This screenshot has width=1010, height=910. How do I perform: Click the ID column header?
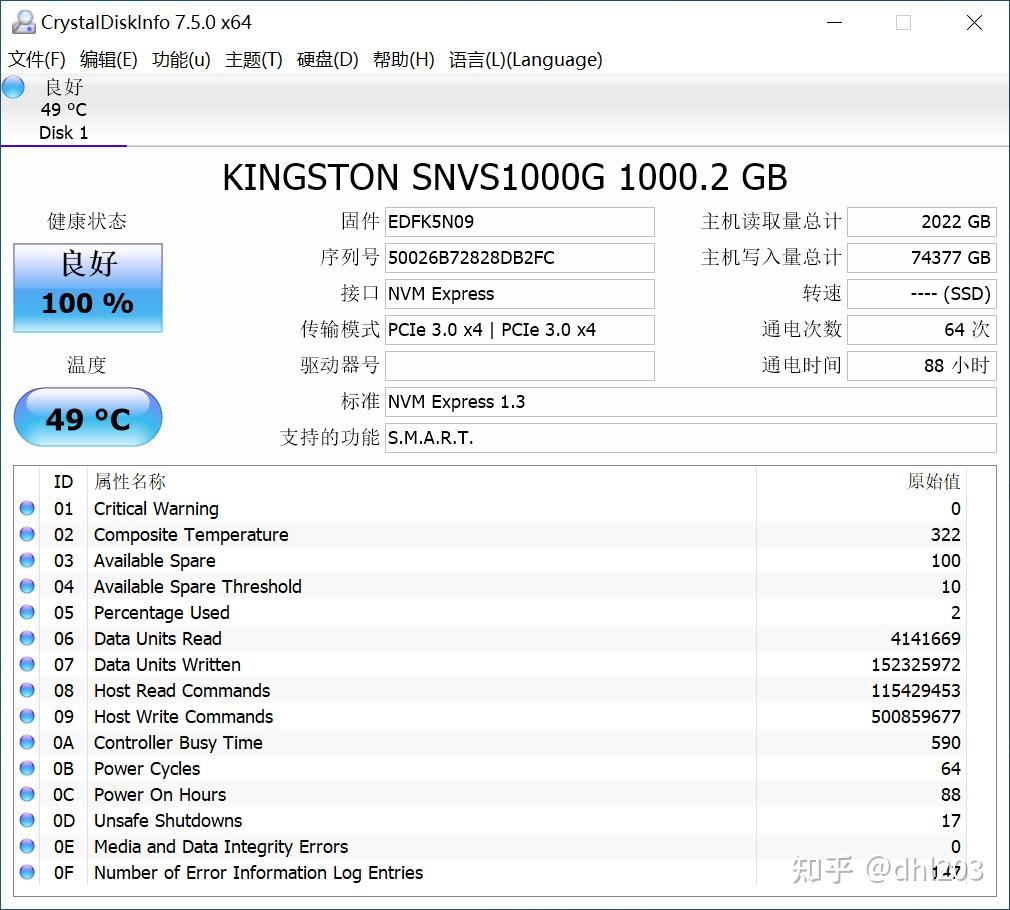(x=63, y=481)
